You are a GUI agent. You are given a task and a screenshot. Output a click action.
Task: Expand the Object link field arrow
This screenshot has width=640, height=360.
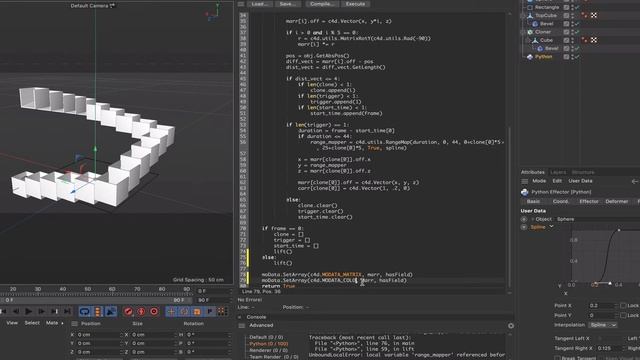pyautogui.click(x=533, y=219)
